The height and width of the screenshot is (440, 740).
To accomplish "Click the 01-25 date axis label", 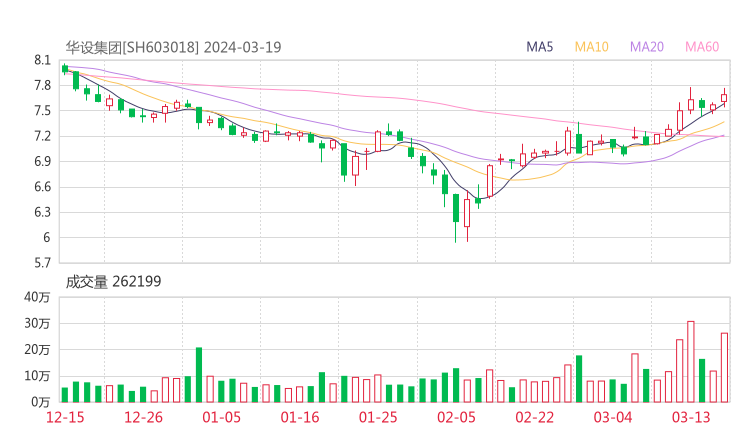I will tap(378, 417).
